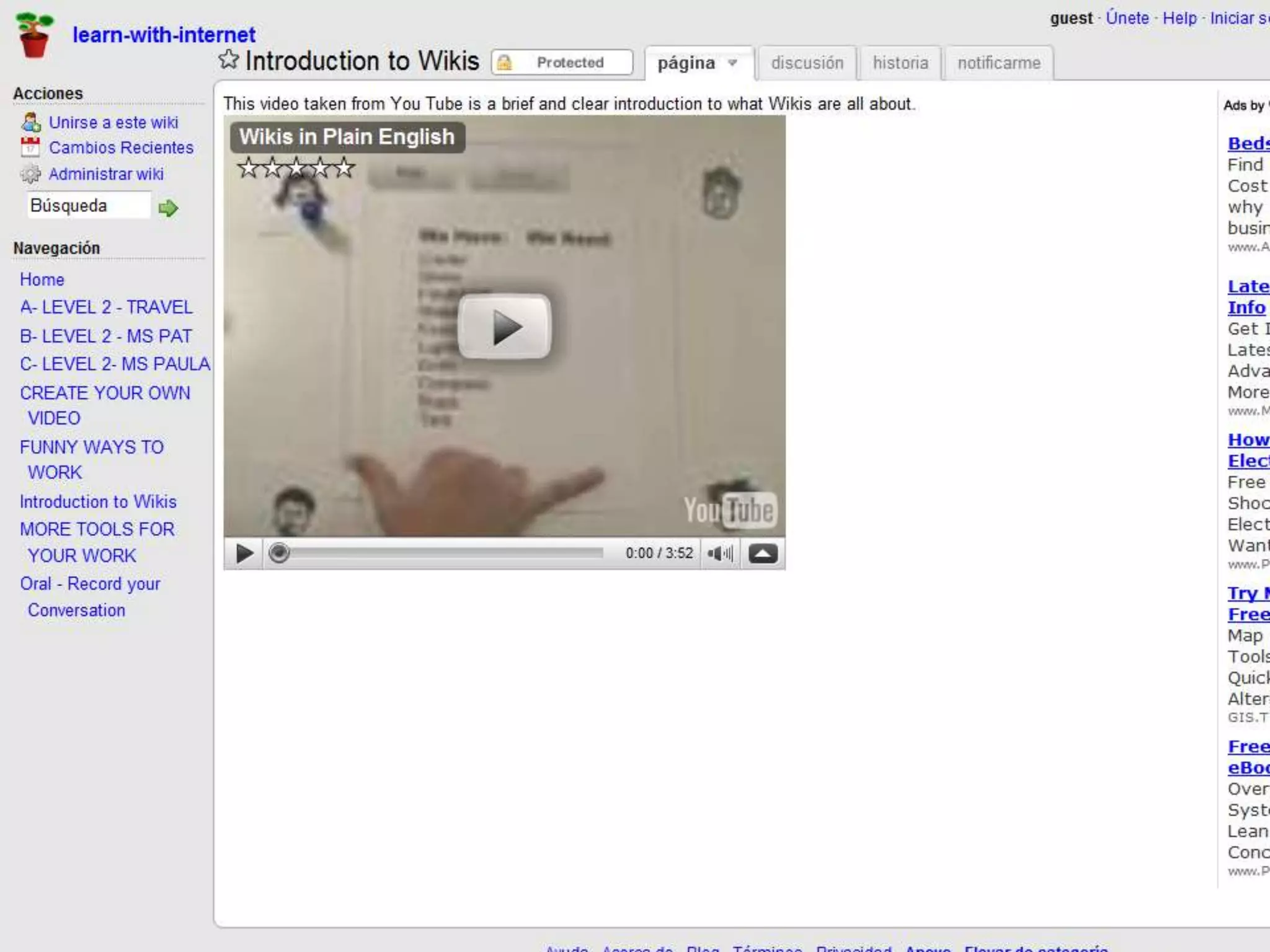Click the Unirse a este wiki person icon
The width and height of the screenshot is (1270, 952).
(x=30, y=122)
